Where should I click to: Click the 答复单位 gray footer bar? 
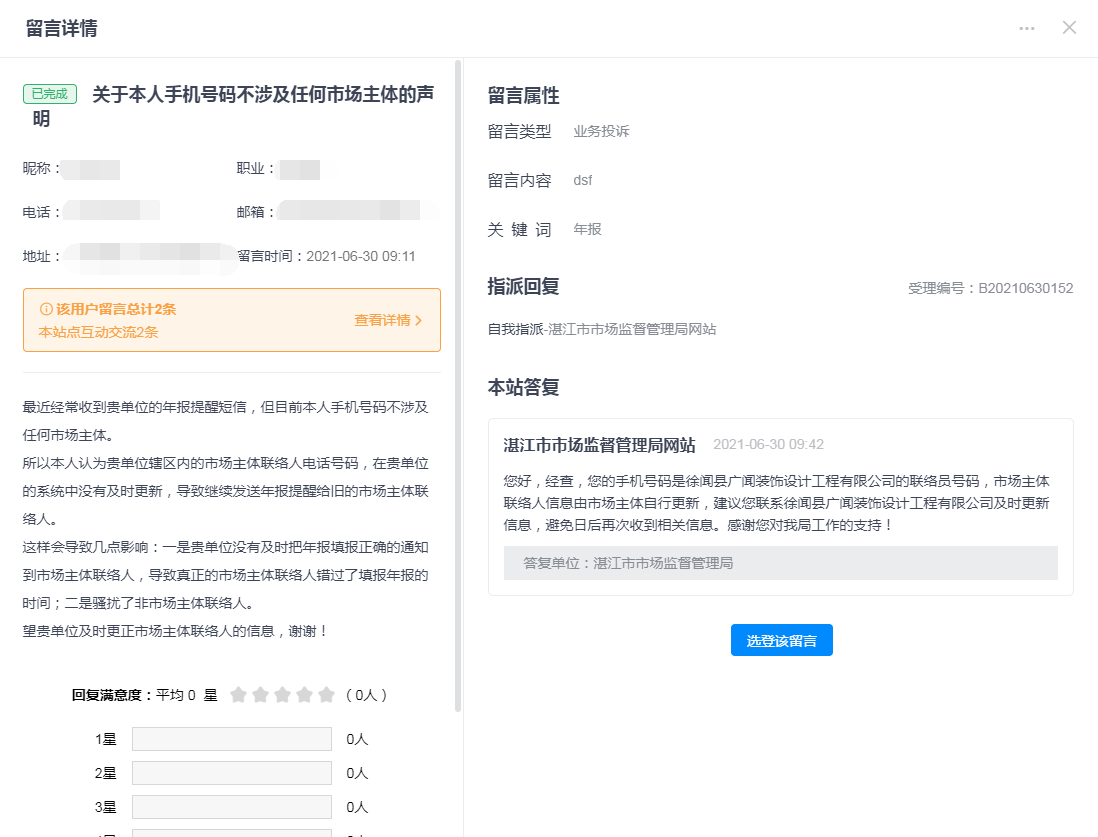click(780, 563)
